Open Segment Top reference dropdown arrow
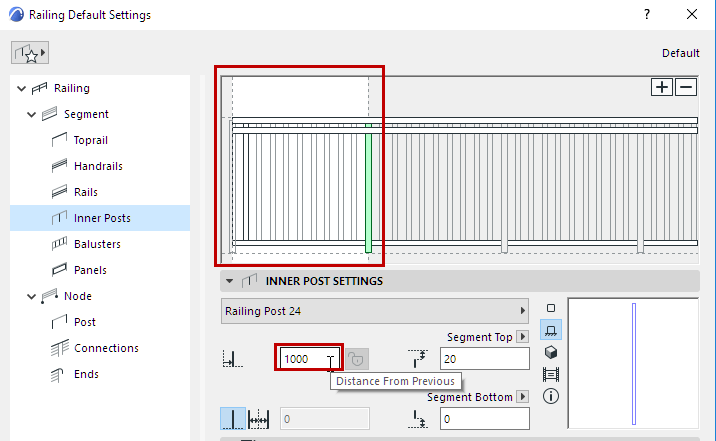The image size is (716, 441). coord(523,337)
